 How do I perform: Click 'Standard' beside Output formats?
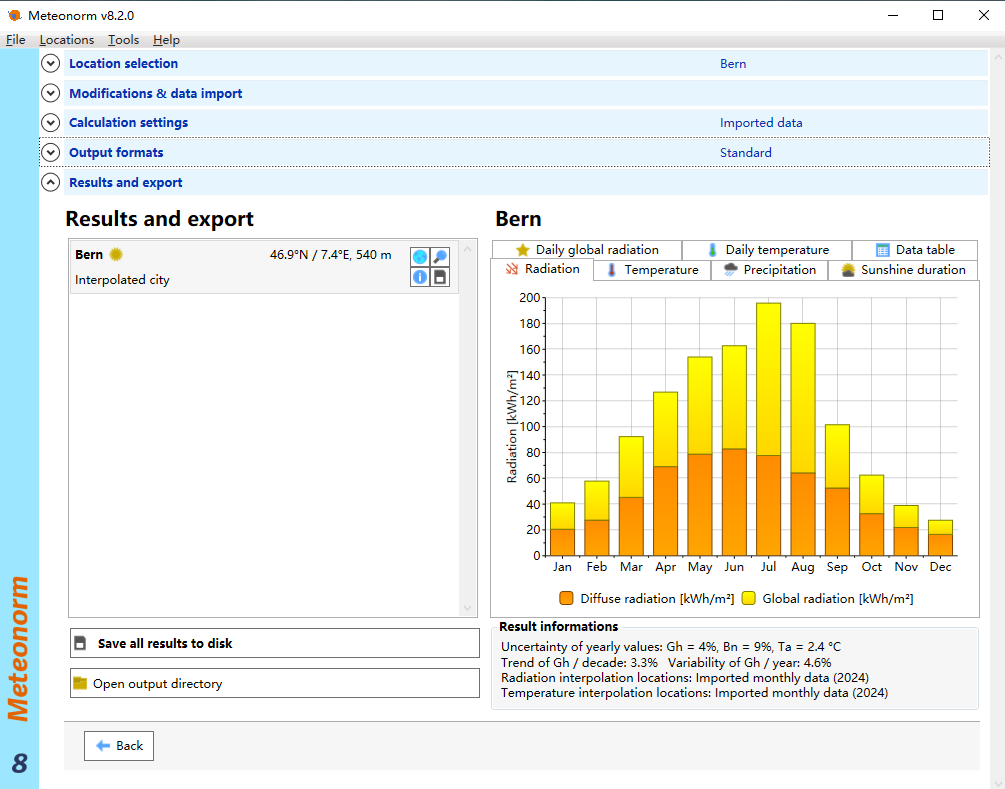tap(745, 153)
